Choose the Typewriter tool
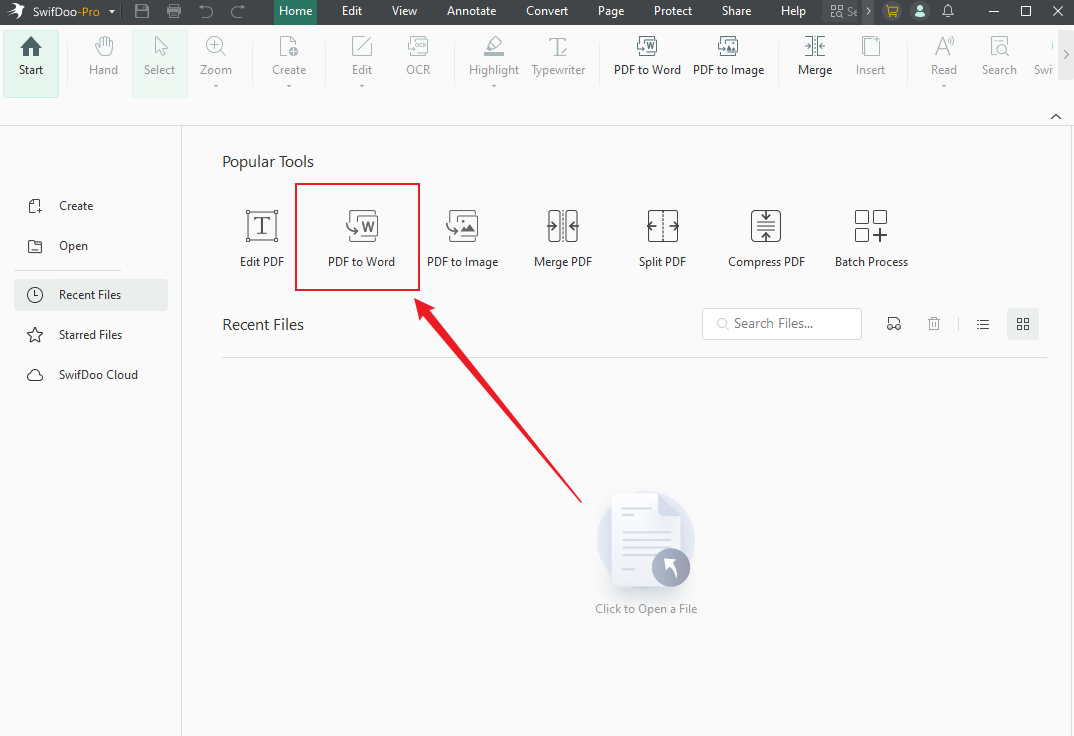The width and height of the screenshot is (1074, 736). [558, 56]
